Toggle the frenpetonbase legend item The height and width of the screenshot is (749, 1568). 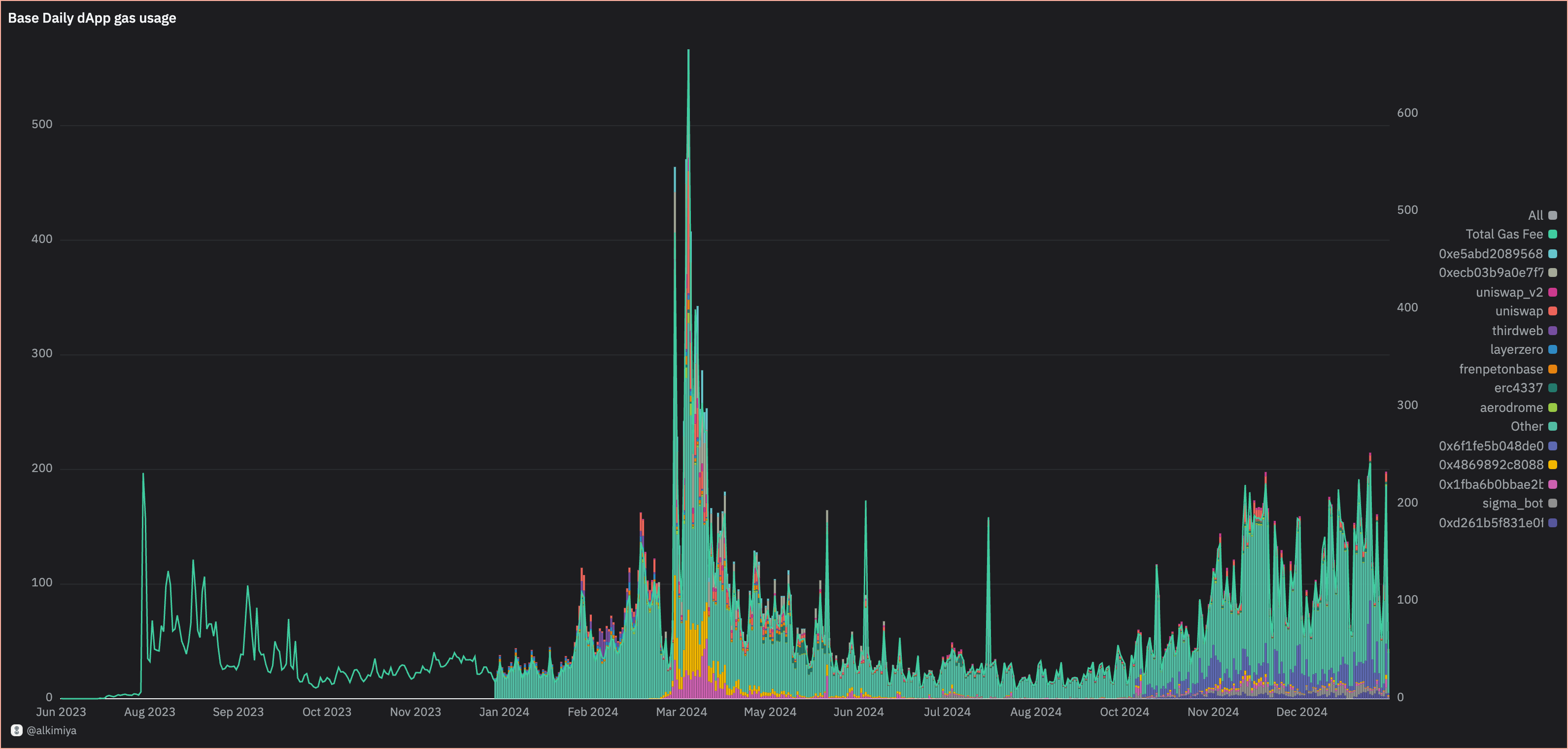1500,369
